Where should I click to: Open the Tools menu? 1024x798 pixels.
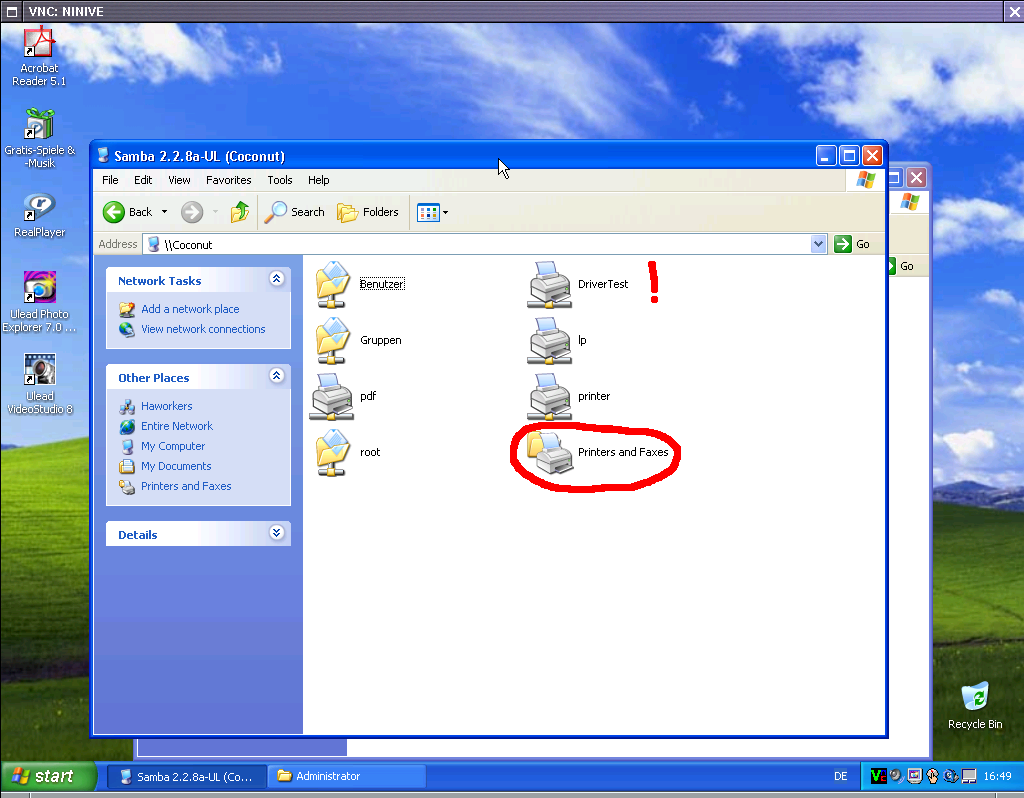point(279,180)
